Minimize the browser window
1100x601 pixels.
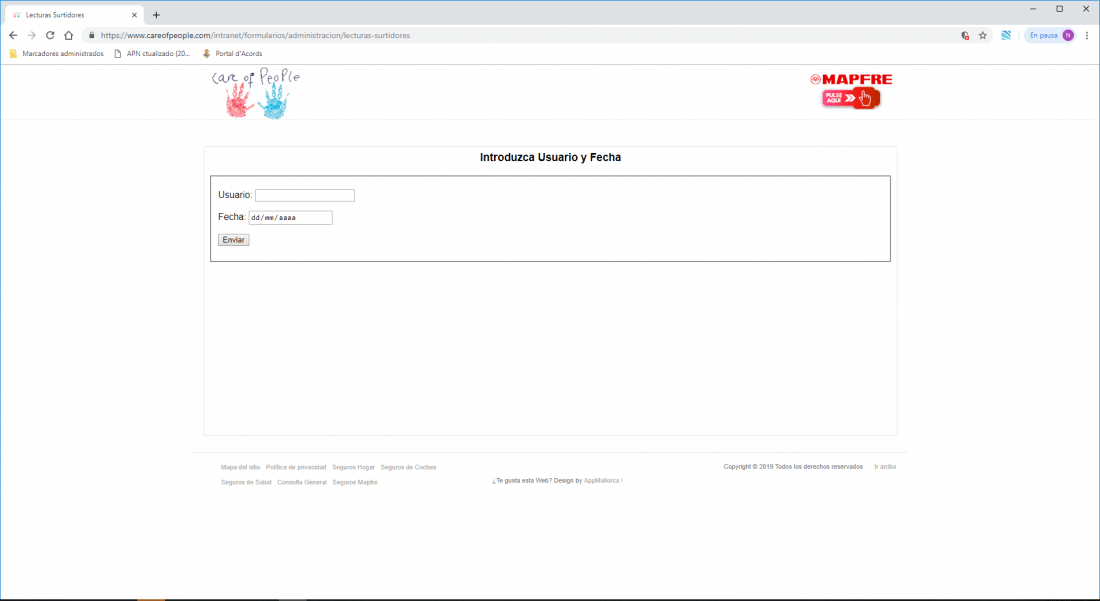coord(1033,9)
